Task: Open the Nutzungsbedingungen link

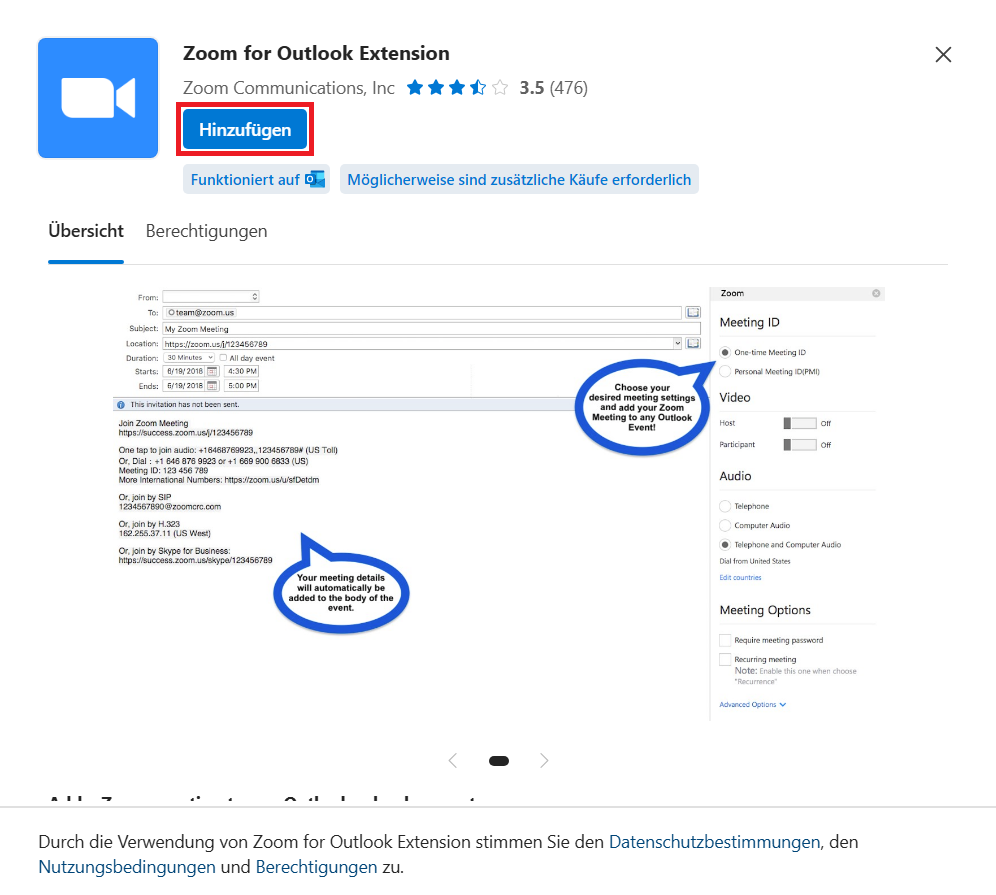Action: click(127, 867)
